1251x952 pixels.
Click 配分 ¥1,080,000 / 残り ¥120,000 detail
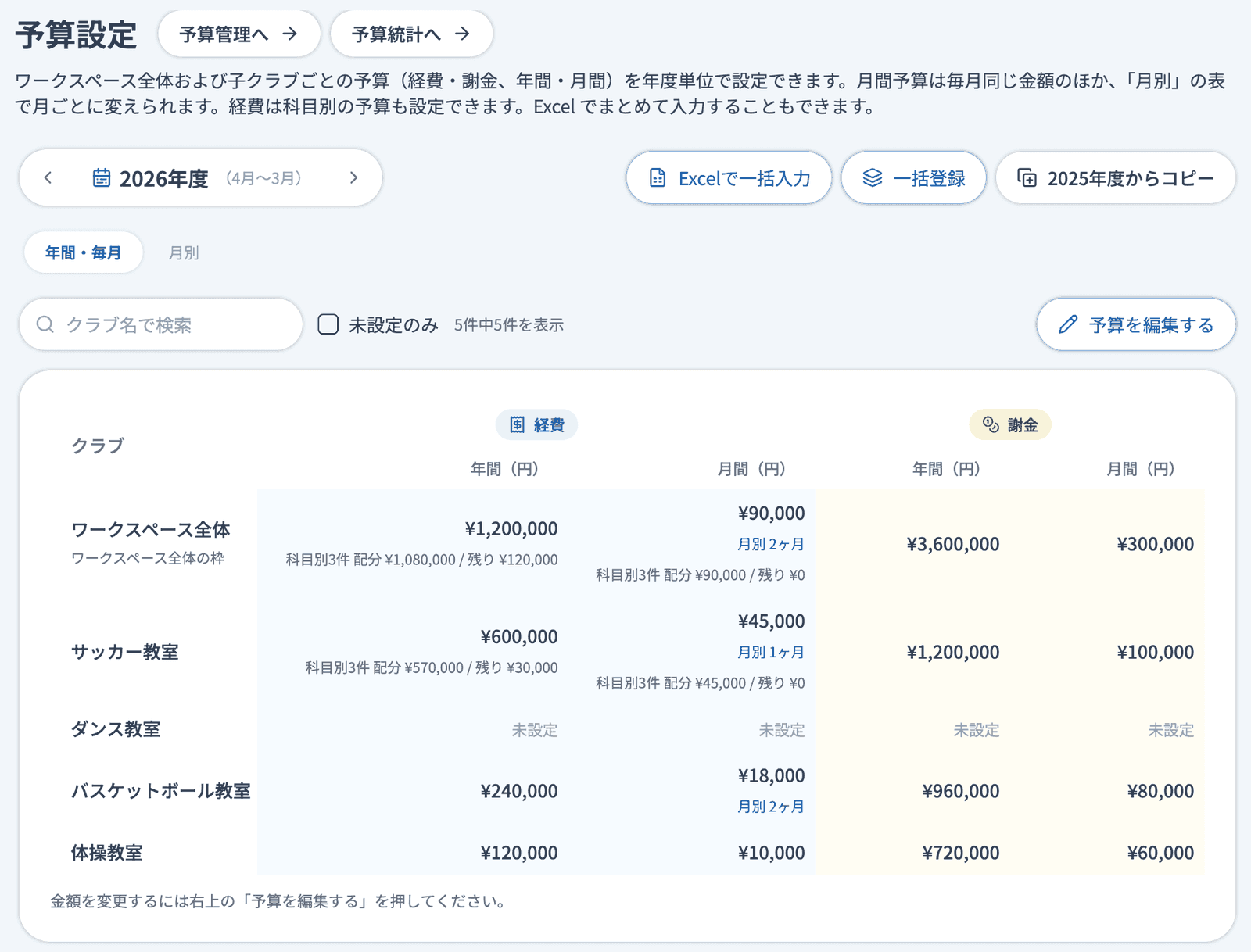coord(456,560)
